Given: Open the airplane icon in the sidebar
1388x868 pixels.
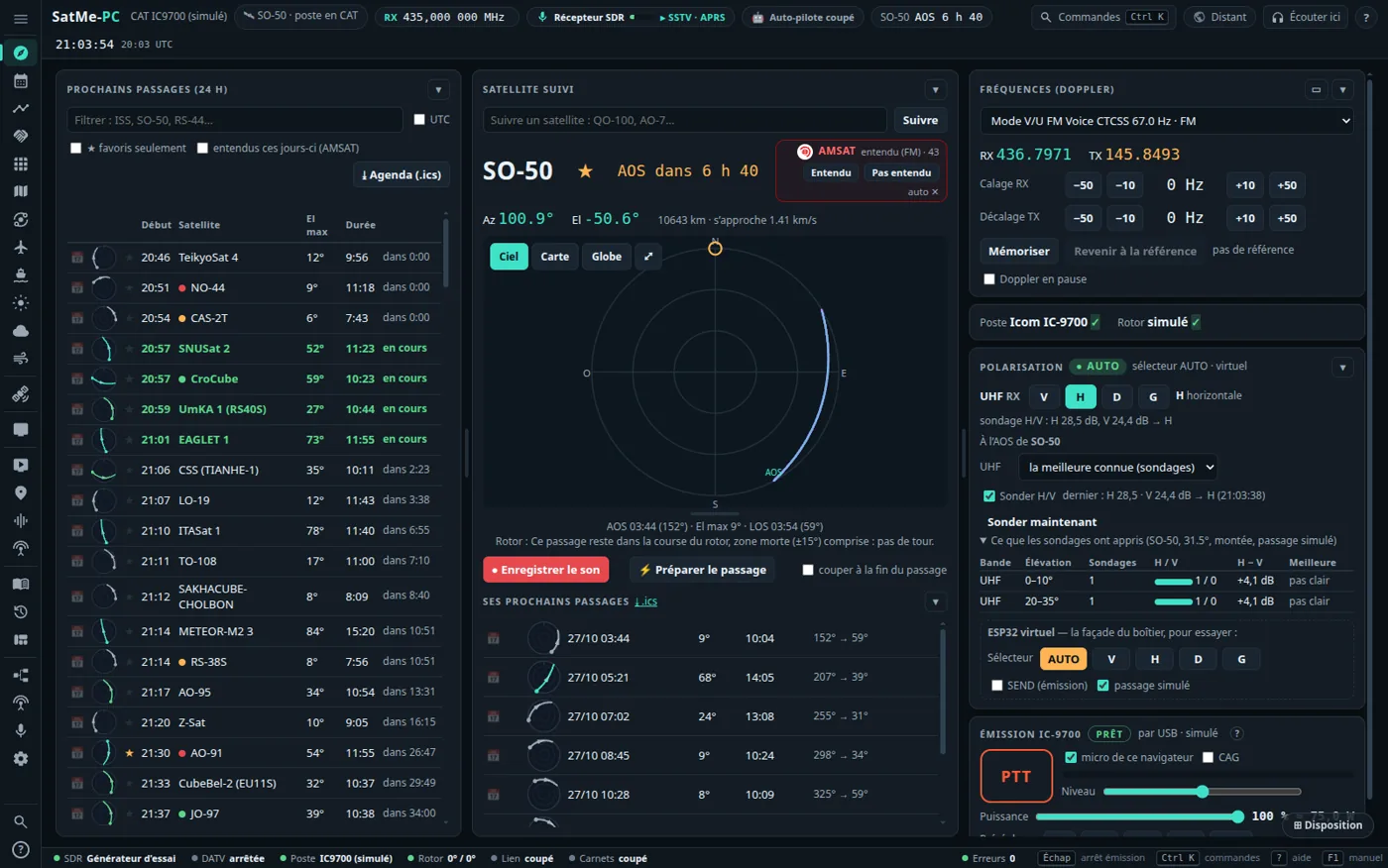Looking at the screenshot, I should pyautogui.click(x=20, y=248).
